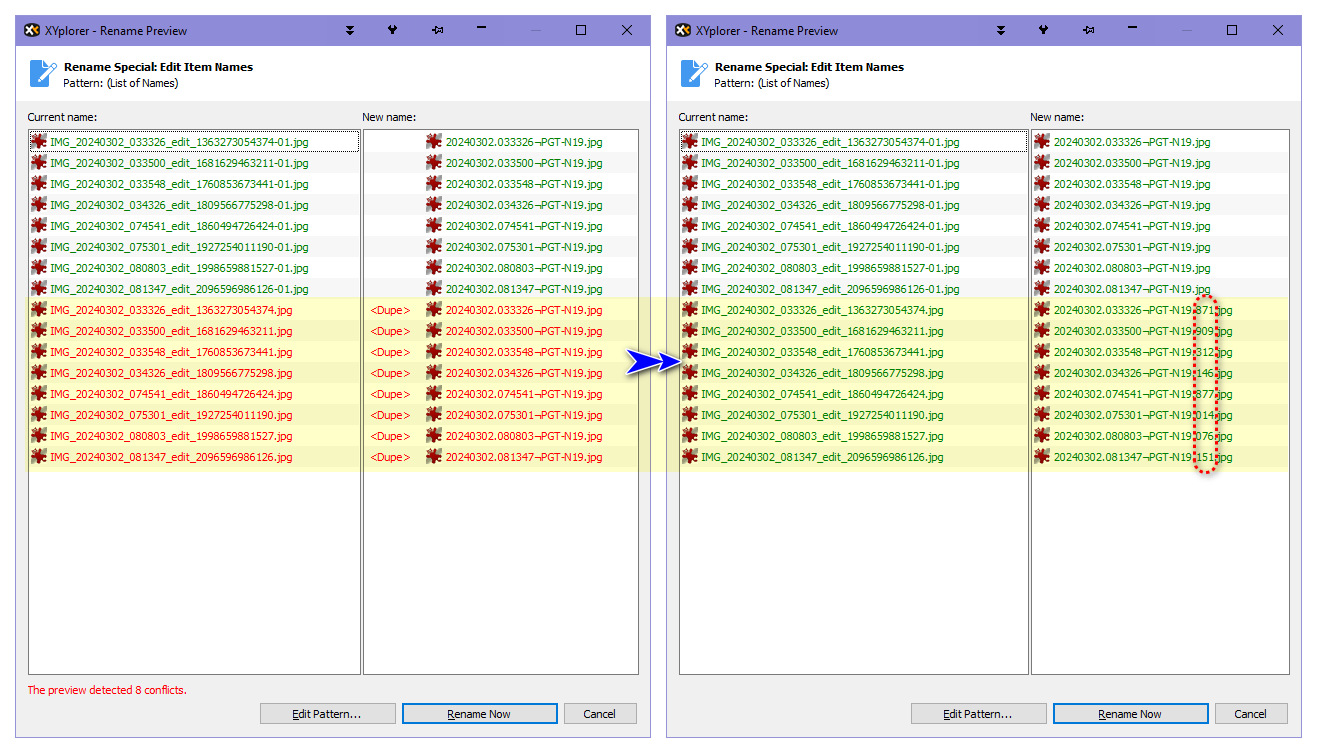Click the pin icon in left dialog title bar
This screenshot has height=753, width=1317.
437,31
